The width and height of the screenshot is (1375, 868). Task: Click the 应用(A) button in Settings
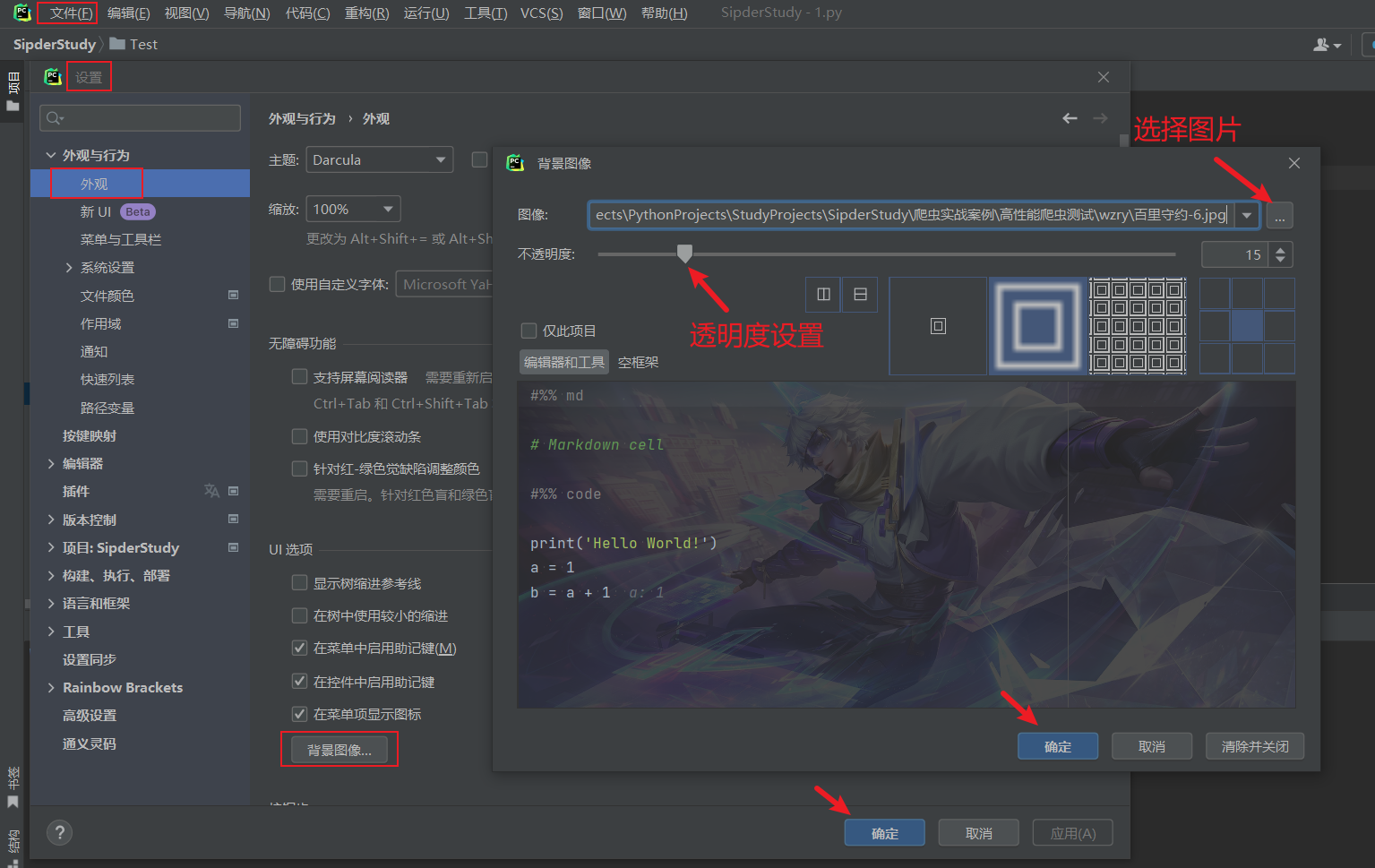1073,833
